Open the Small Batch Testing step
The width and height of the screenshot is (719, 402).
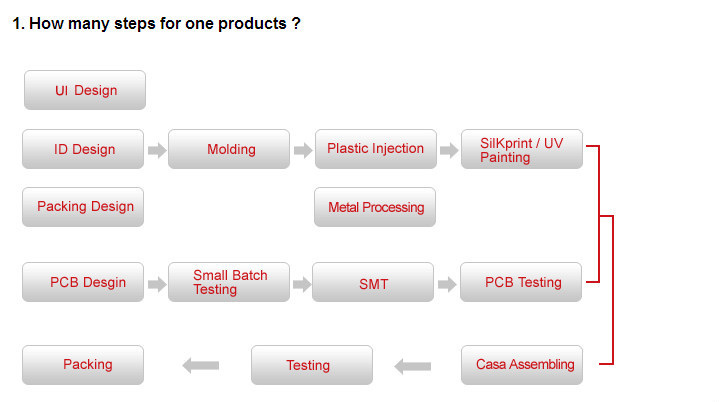tap(230, 282)
